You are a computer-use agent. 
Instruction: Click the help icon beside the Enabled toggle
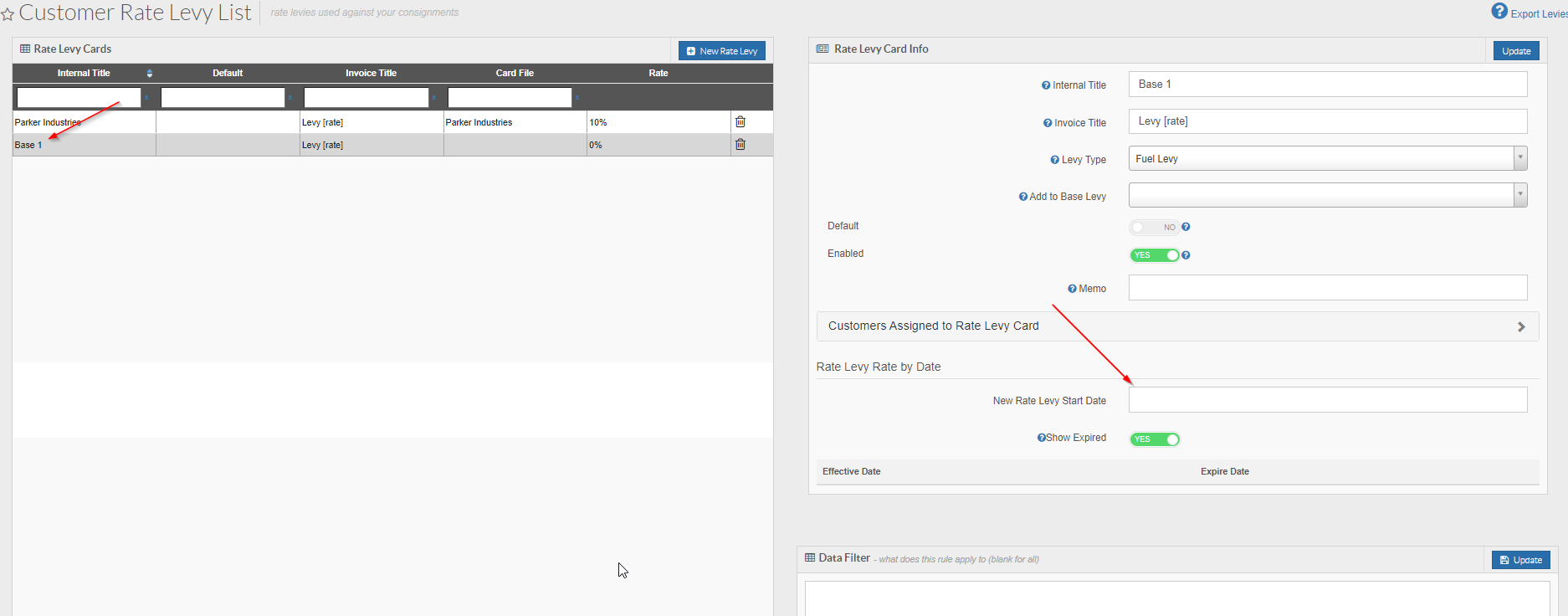coord(1186,255)
